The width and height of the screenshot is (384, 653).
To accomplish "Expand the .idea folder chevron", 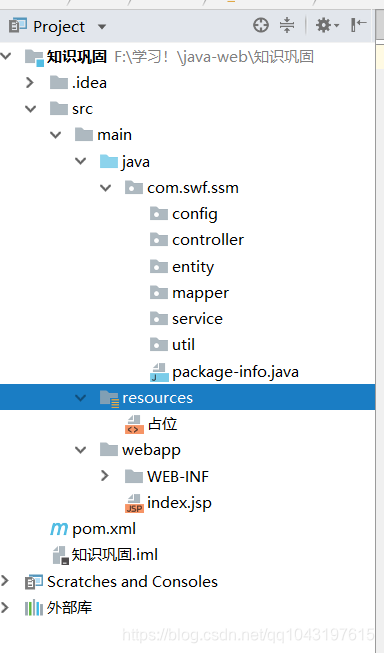I will [30, 82].
